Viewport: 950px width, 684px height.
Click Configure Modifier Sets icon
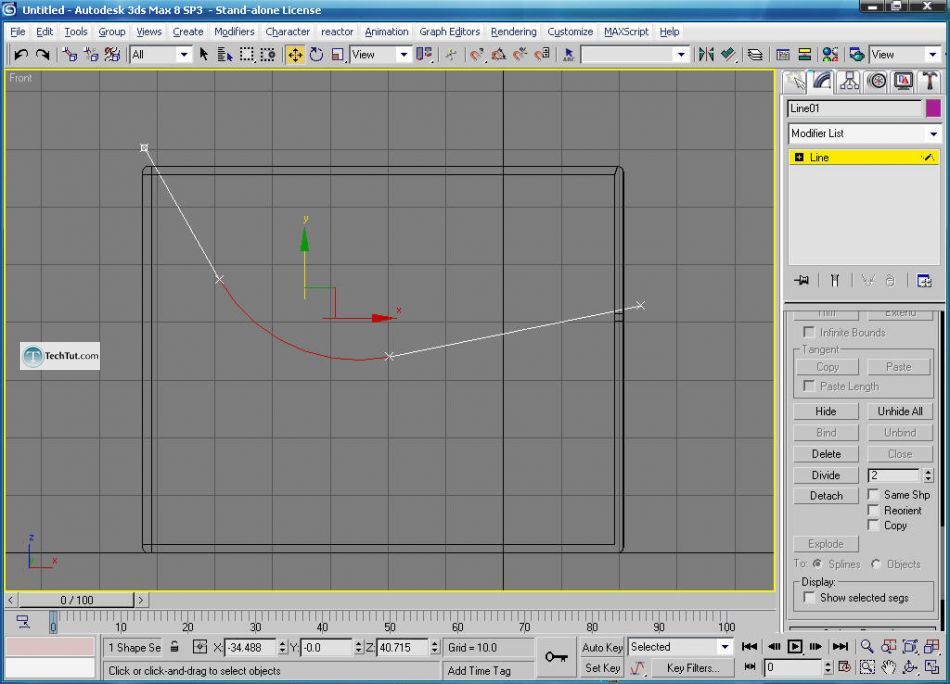point(924,281)
